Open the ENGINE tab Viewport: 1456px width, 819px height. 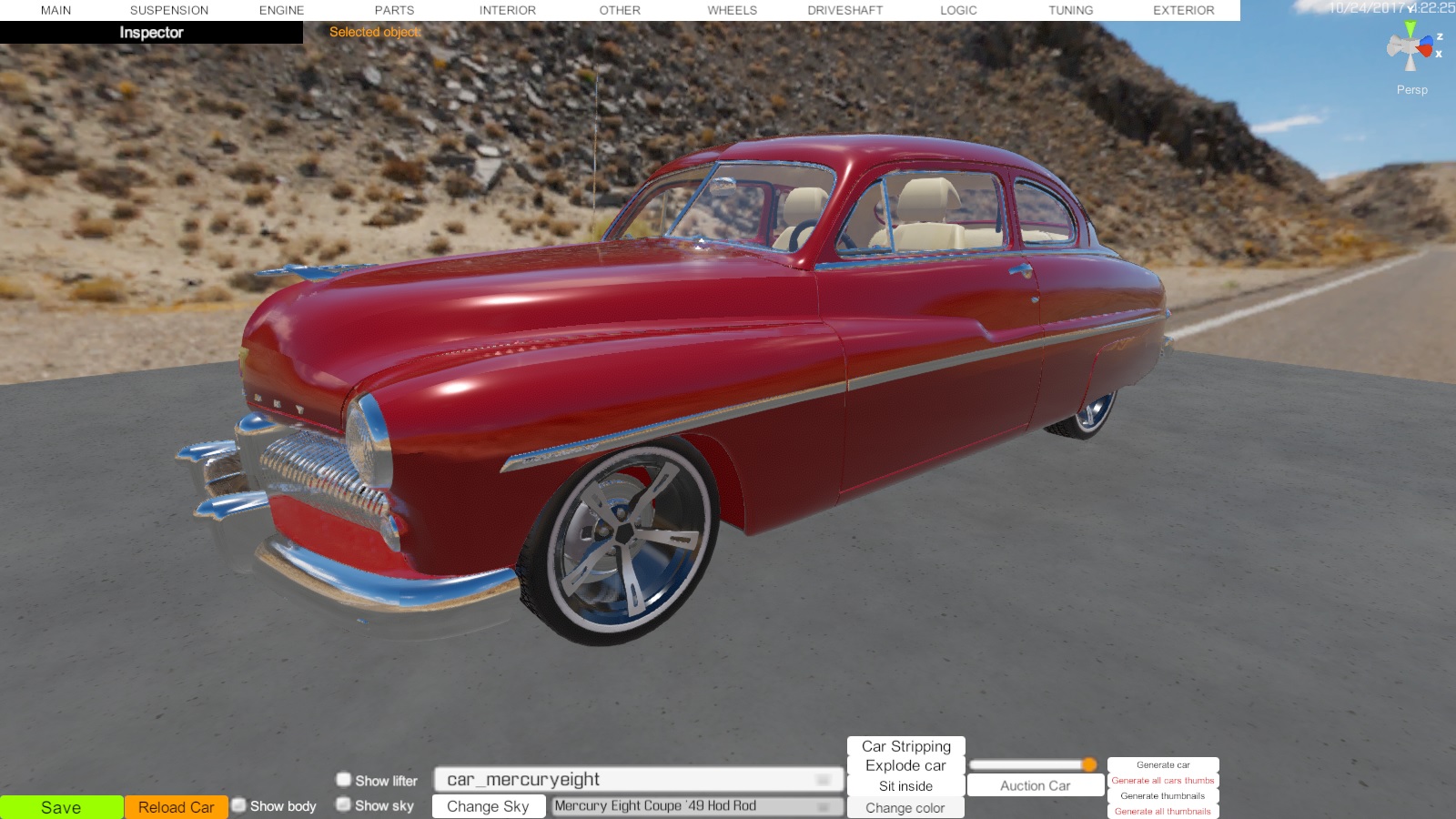281,10
